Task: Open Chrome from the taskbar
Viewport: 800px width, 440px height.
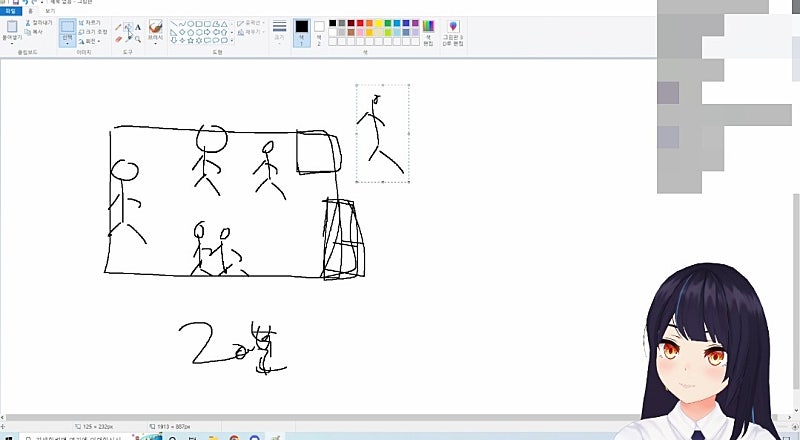Action: [234, 437]
